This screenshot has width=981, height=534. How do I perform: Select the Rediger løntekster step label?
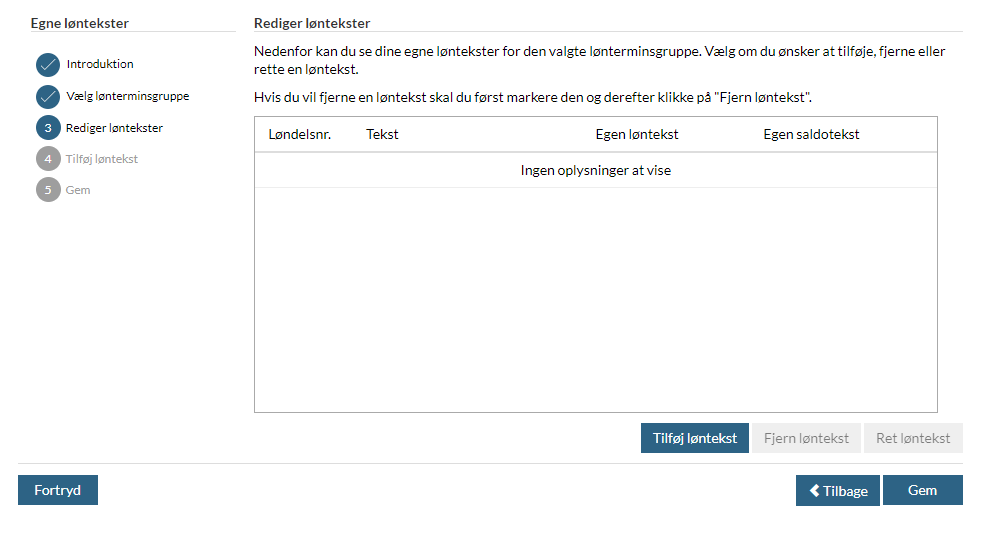click(114, 128)
